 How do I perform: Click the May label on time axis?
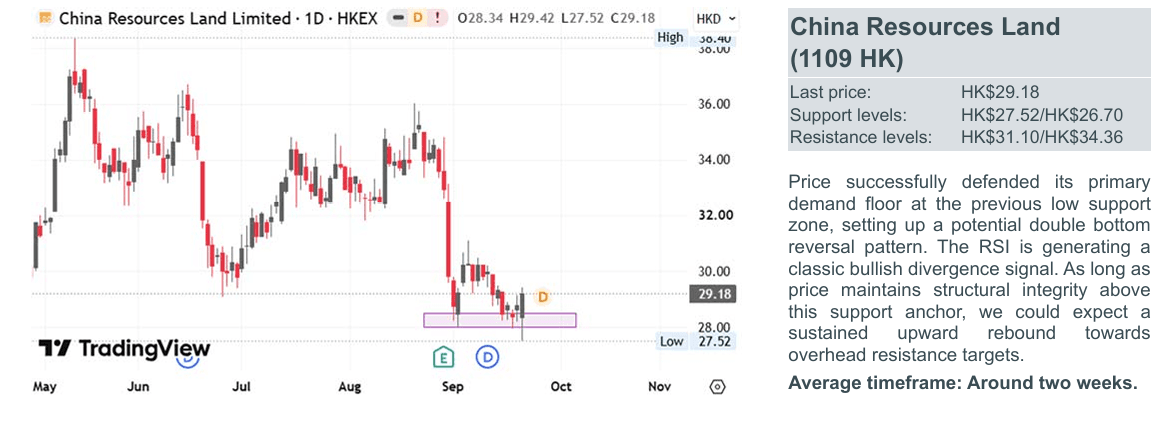point(45,387)
